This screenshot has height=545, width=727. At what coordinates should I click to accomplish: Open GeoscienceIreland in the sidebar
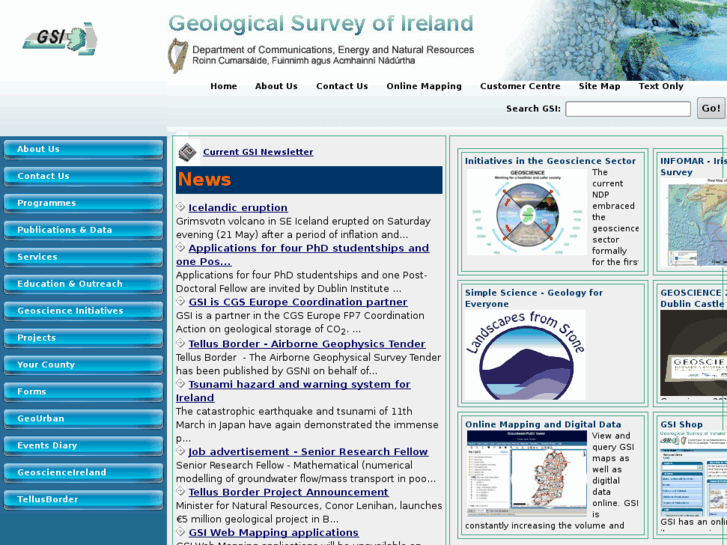click(x=83, y=472)
